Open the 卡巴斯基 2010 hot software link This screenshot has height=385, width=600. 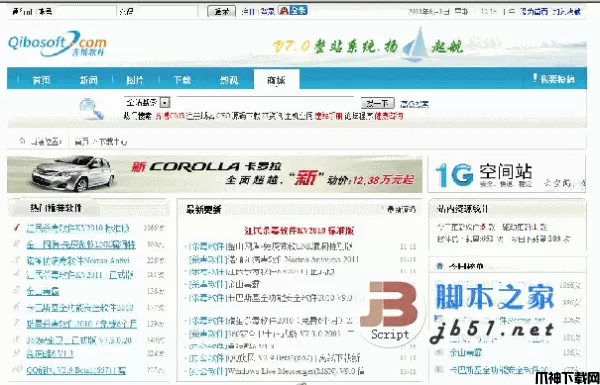[x=80, y=307]
